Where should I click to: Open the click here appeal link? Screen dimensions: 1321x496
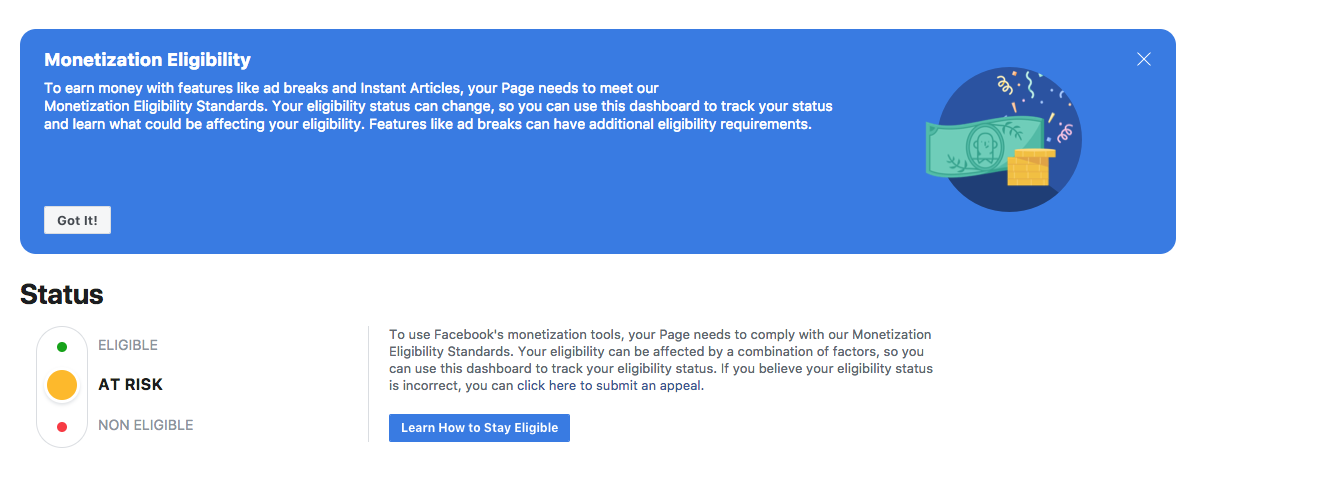pos(548,386)
